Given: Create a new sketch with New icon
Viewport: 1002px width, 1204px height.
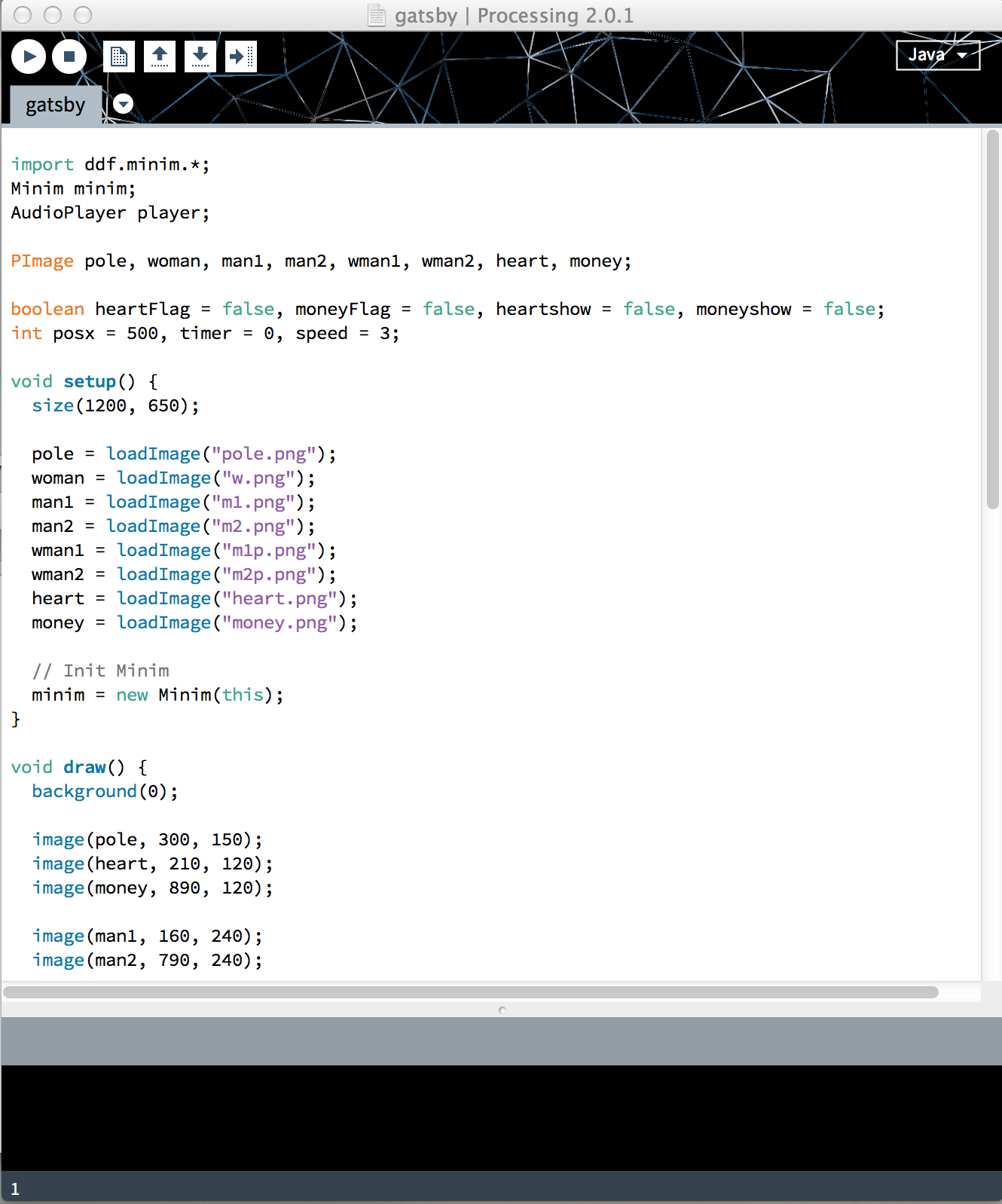Looking at the screenshot, I should coord(119,57).
